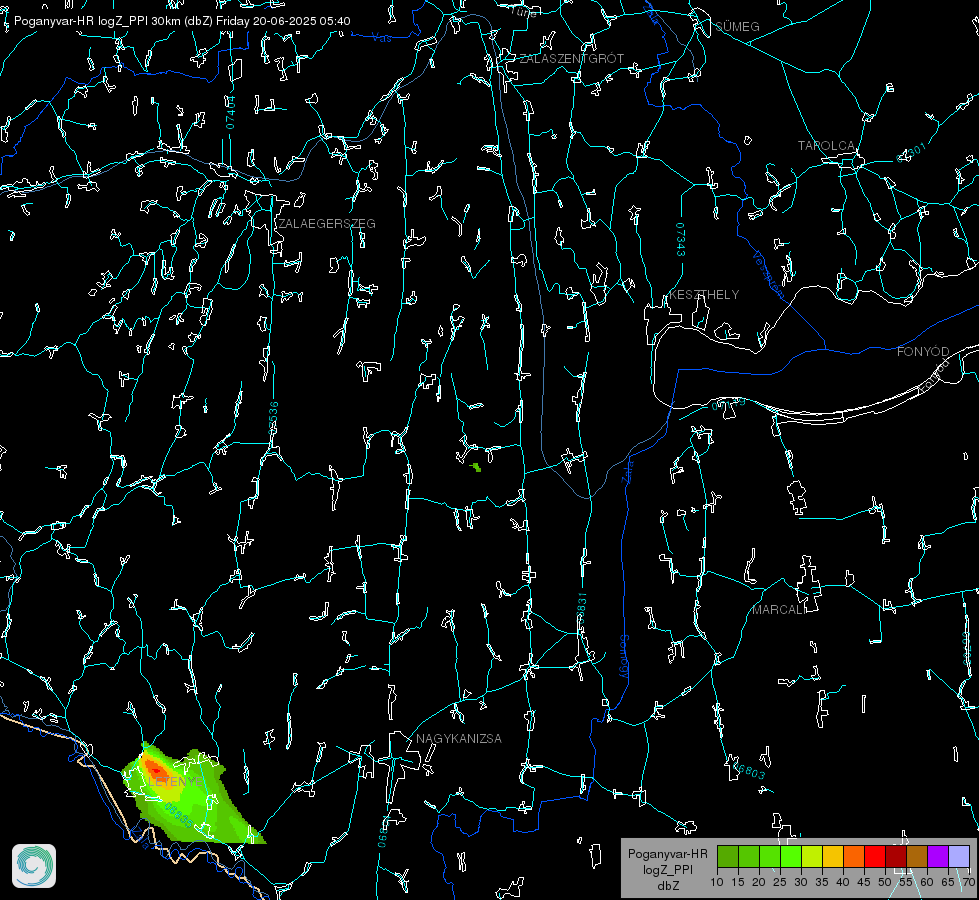Pick the 55-60 dBZ brown legend swatch

click(x=917, y=856)
